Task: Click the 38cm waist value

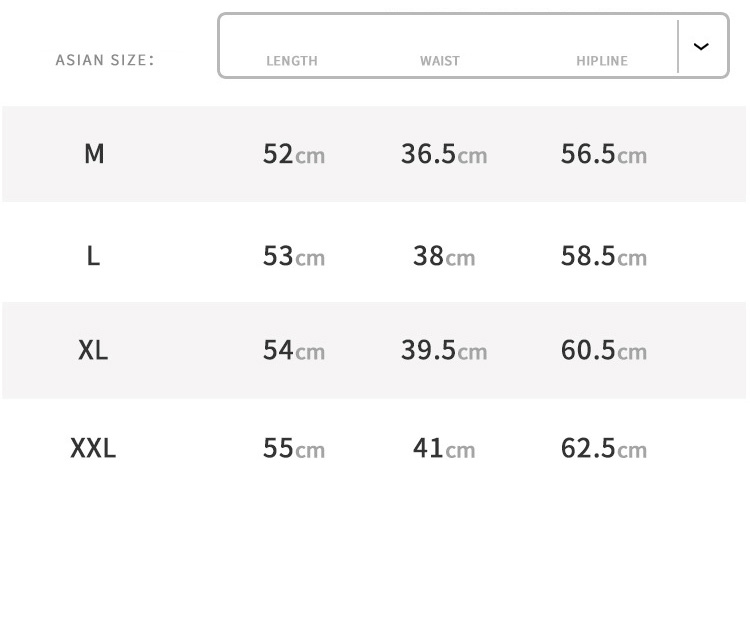Action: [444, 256]
